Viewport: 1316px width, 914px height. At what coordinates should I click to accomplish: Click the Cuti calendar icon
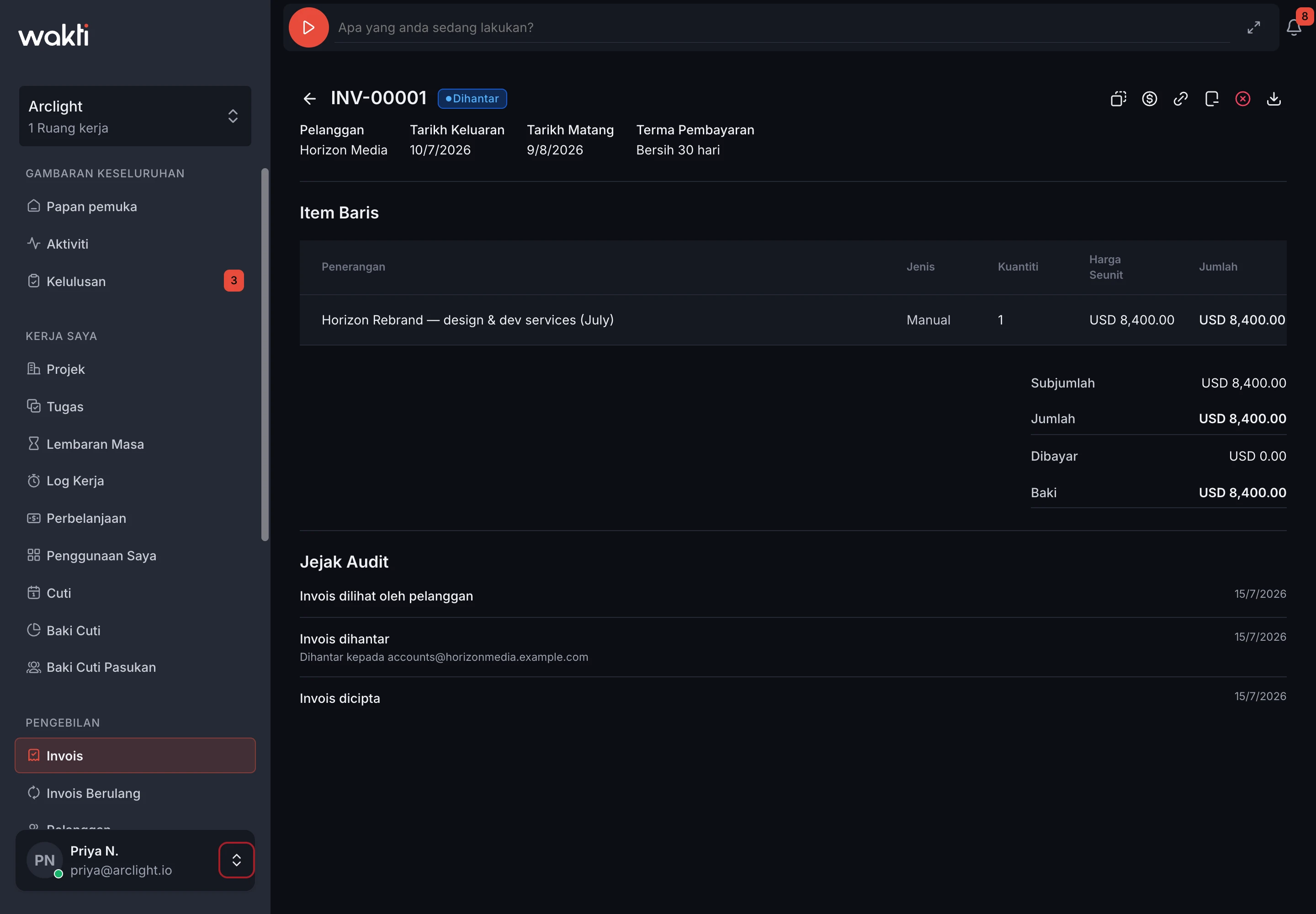(x=34, y=592)
